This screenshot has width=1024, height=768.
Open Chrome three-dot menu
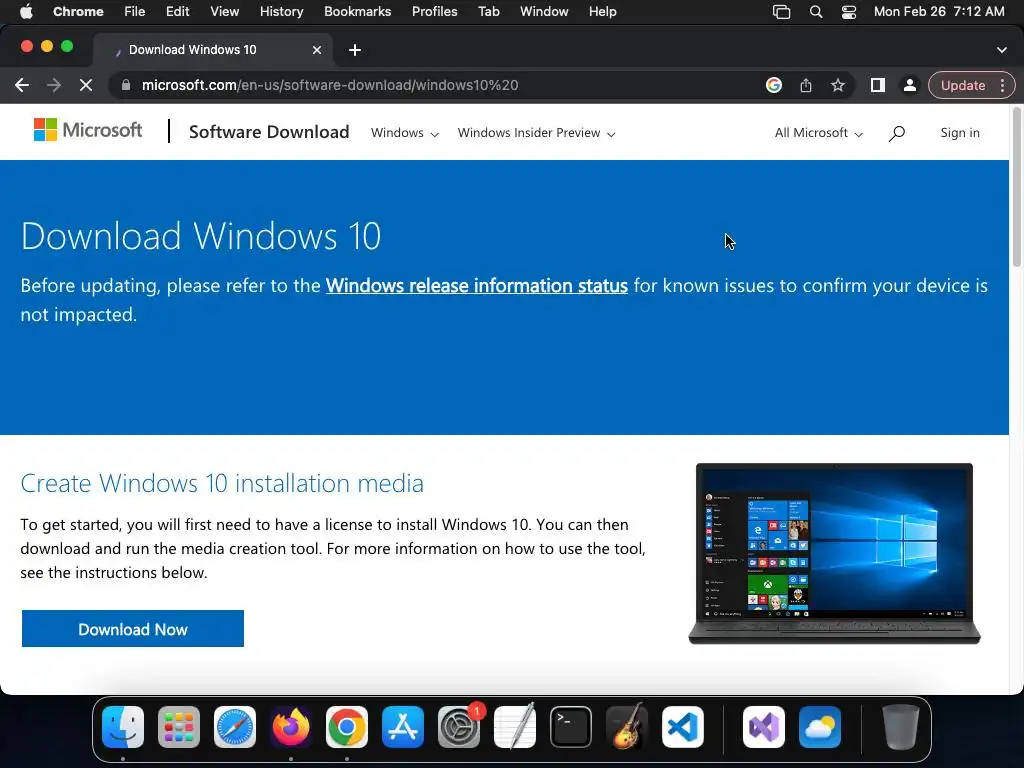tap(1002, 86)
